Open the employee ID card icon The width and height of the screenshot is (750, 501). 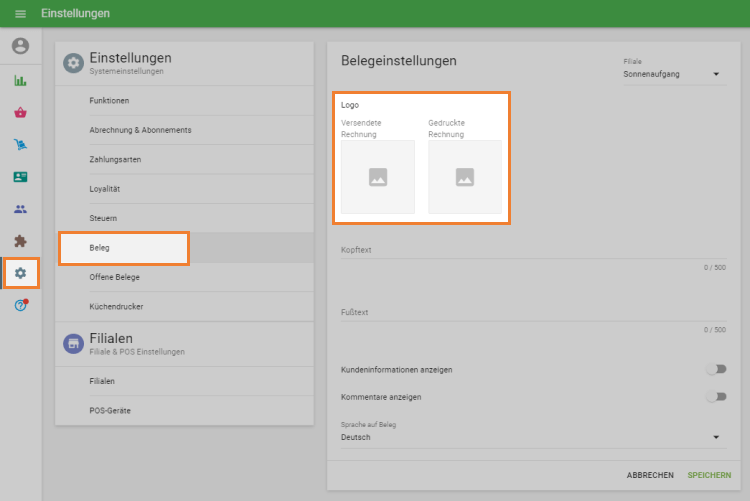tap(20, 177)
